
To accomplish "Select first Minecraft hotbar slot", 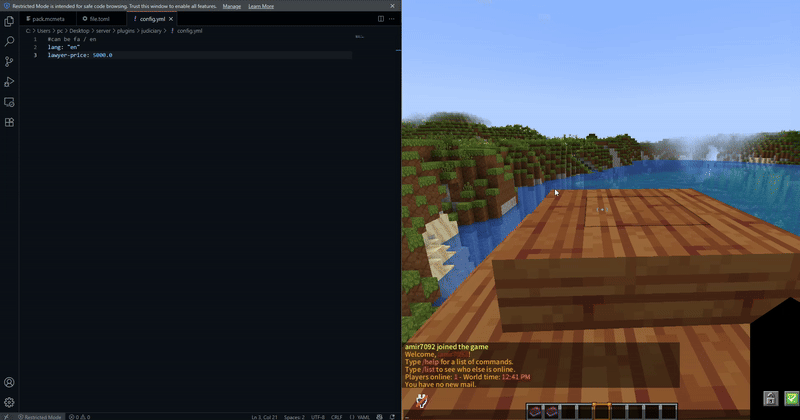I will (535, 411).
